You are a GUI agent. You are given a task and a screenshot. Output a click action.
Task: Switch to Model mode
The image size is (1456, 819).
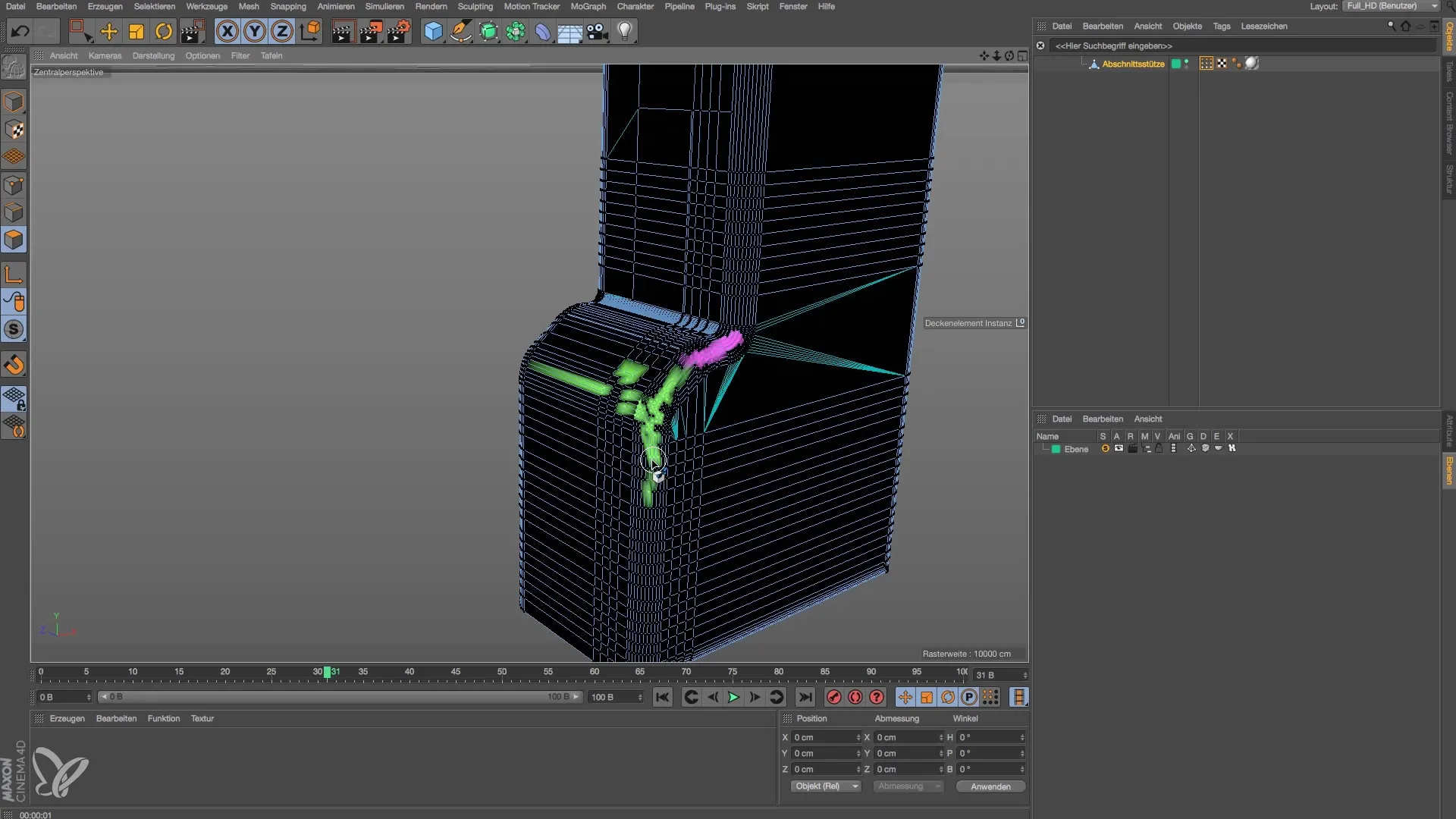coord(14,102)
